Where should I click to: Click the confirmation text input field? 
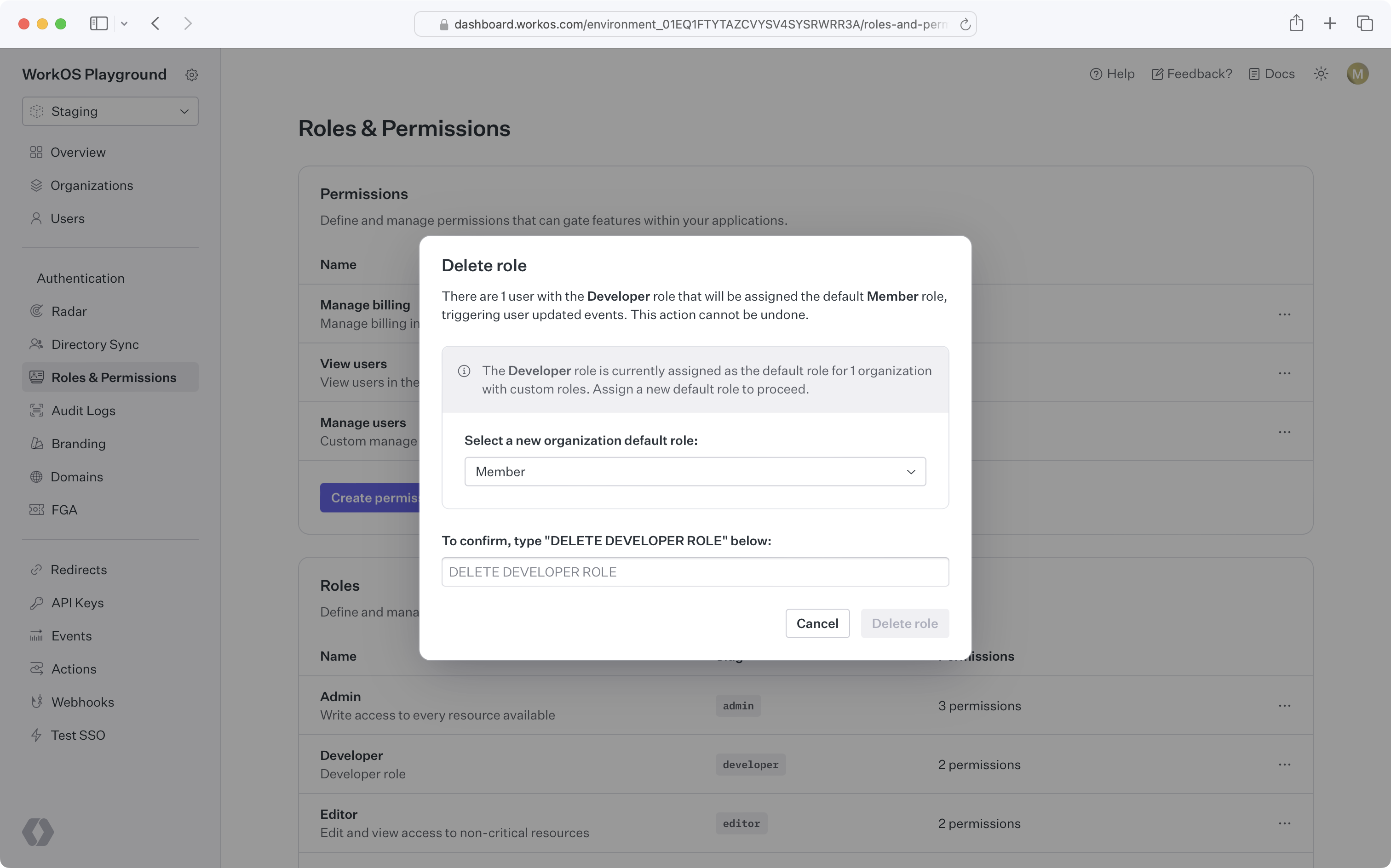(x=695, y=572)
